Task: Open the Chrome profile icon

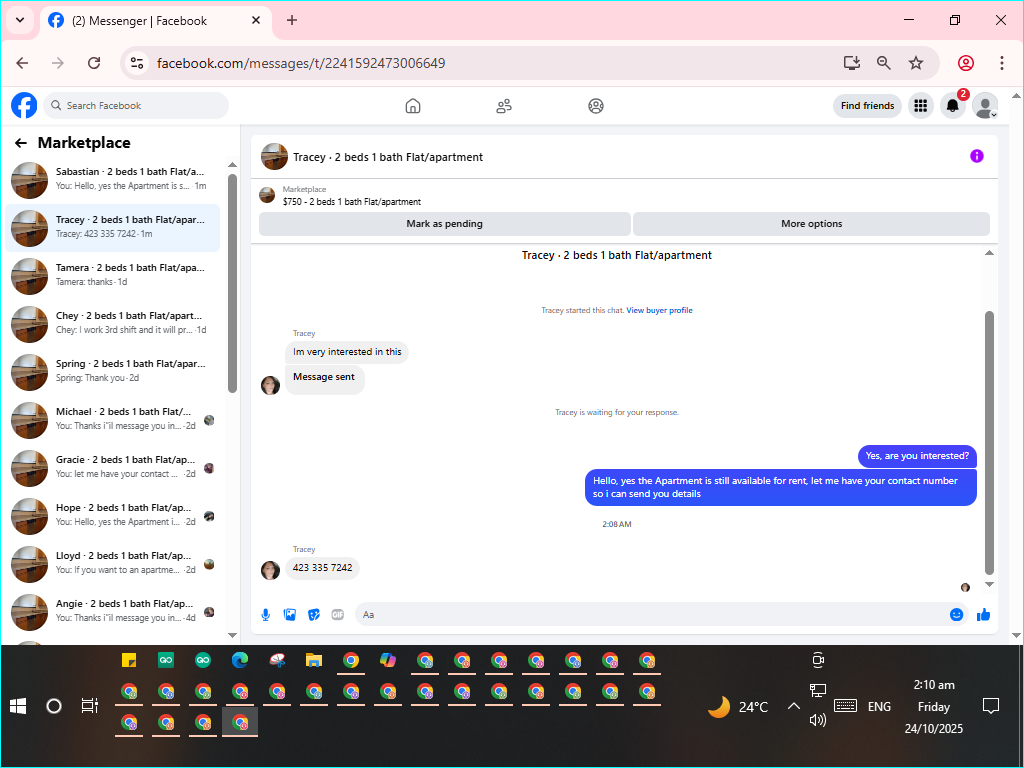Action: 966,63
